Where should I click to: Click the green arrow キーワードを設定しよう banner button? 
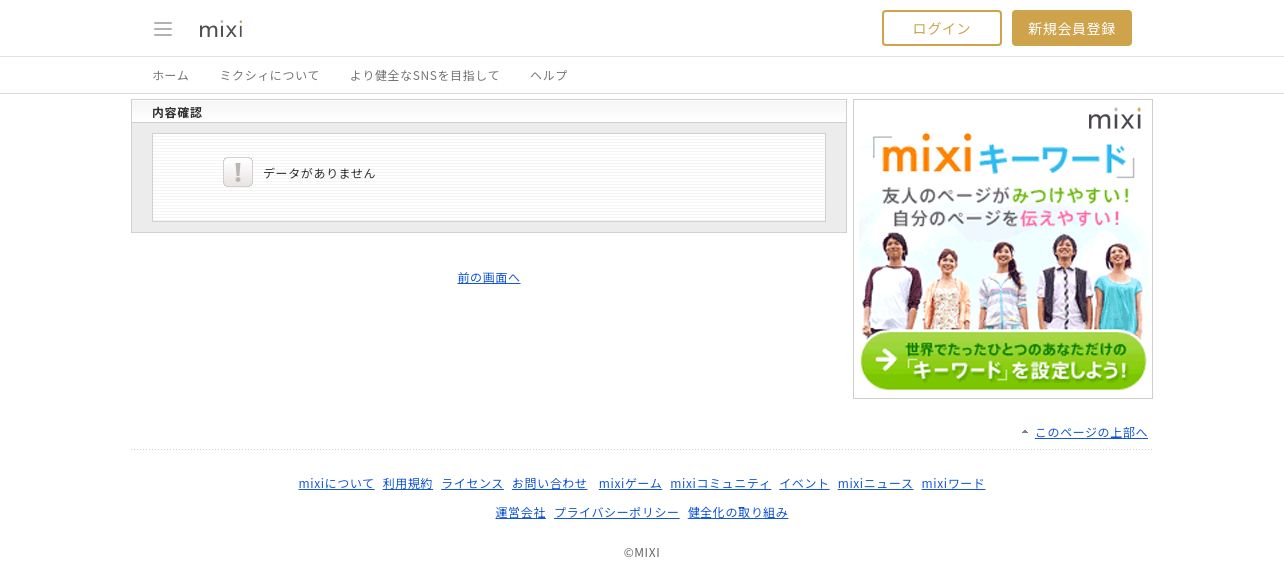tap(1003, 361)
